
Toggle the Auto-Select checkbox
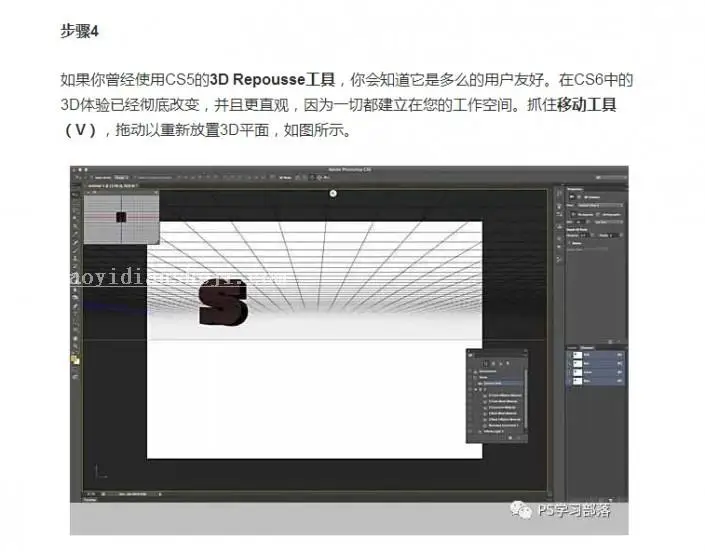(91, 178)
